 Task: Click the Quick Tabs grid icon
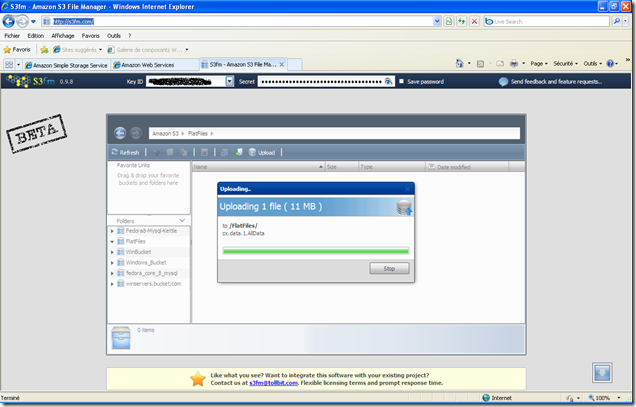click(9, 65)
